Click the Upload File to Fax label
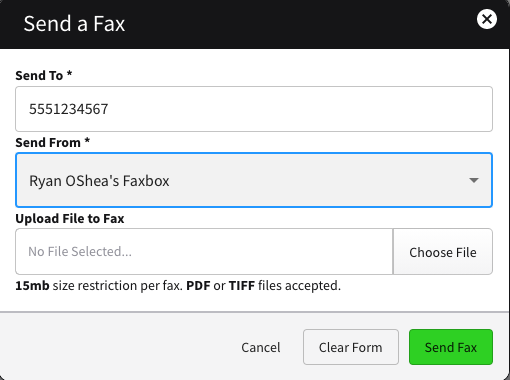 pyautogui.click(x=70, y=219)
